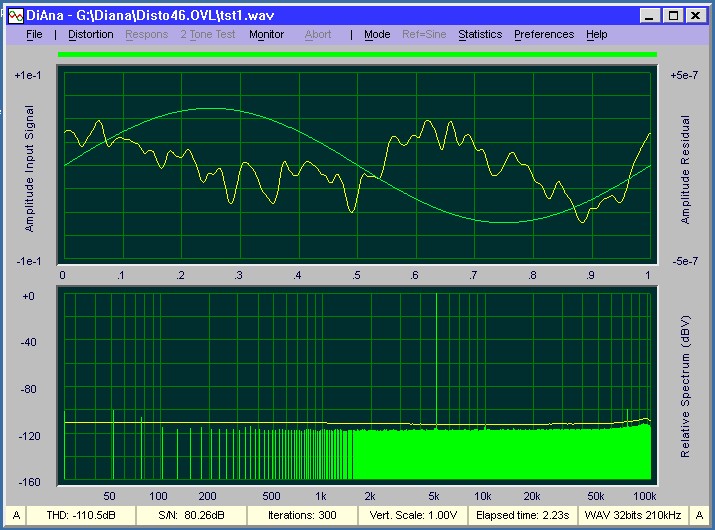
Task: Click the THD: -110.5dB status field
Action: pyautogui.click(x=81, y=515)
